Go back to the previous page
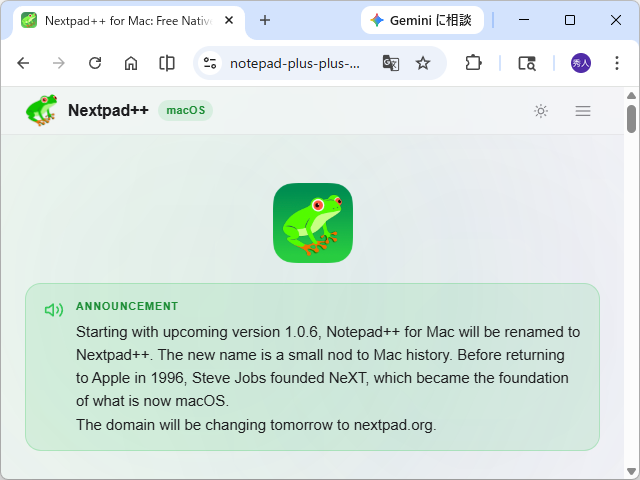 pyautogui.click(x=23, y=63)
